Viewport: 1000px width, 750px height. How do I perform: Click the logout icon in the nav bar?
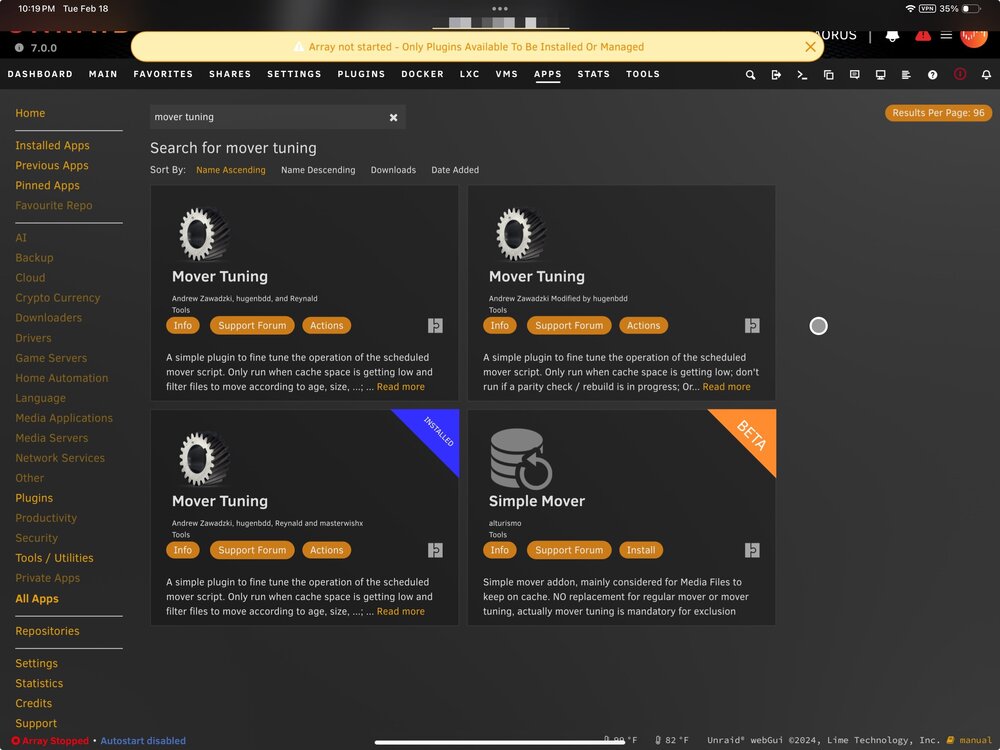[776, 75]
